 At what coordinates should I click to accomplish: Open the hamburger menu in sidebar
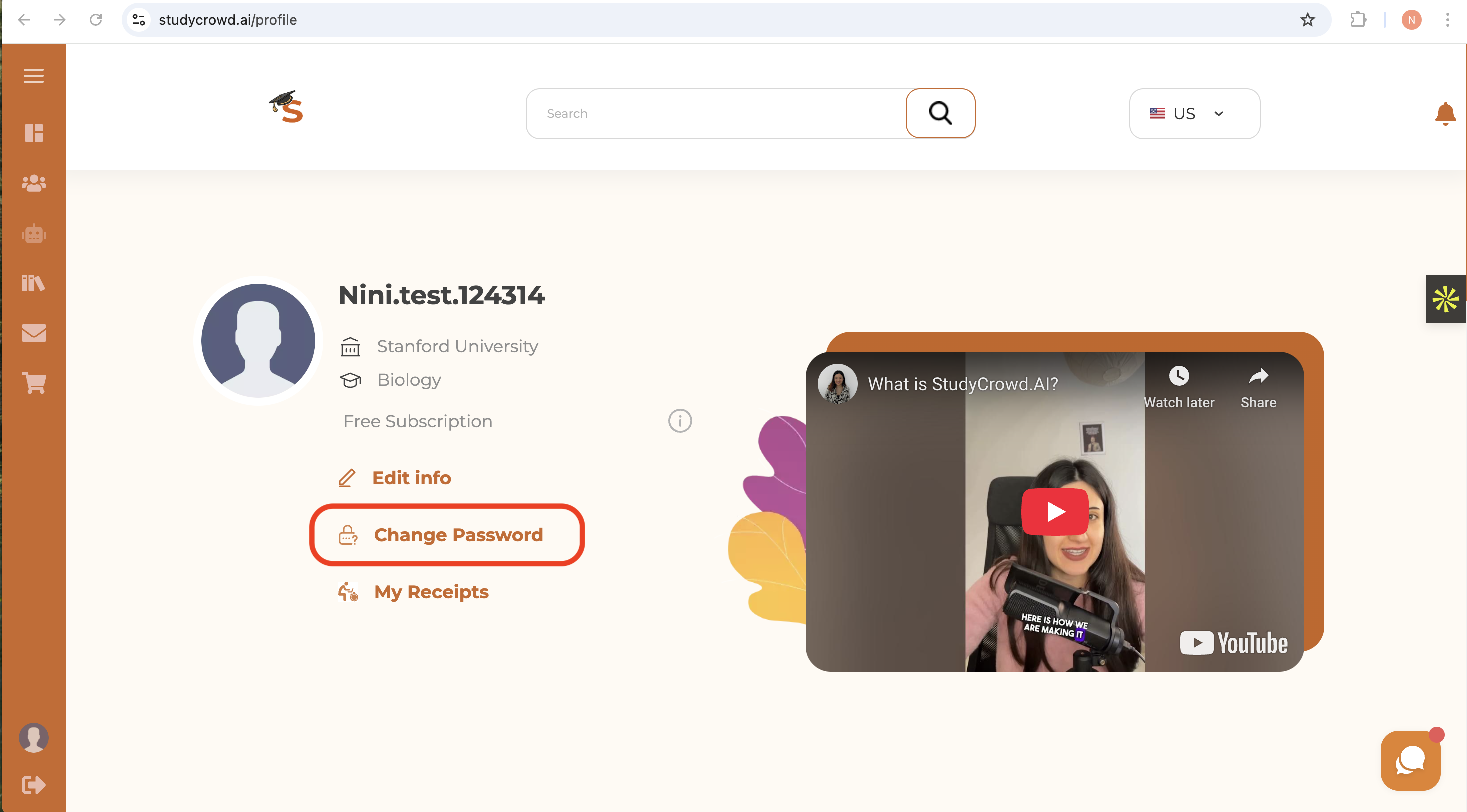tap(33, 75)
